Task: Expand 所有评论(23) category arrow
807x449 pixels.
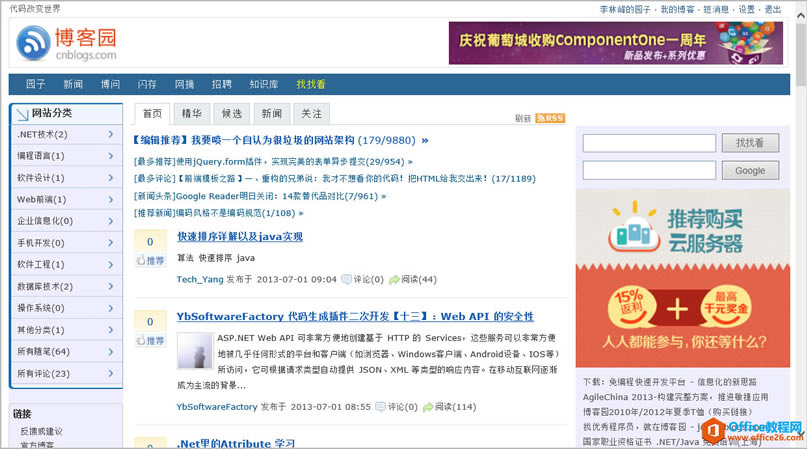Action: [x=111, y=373]
